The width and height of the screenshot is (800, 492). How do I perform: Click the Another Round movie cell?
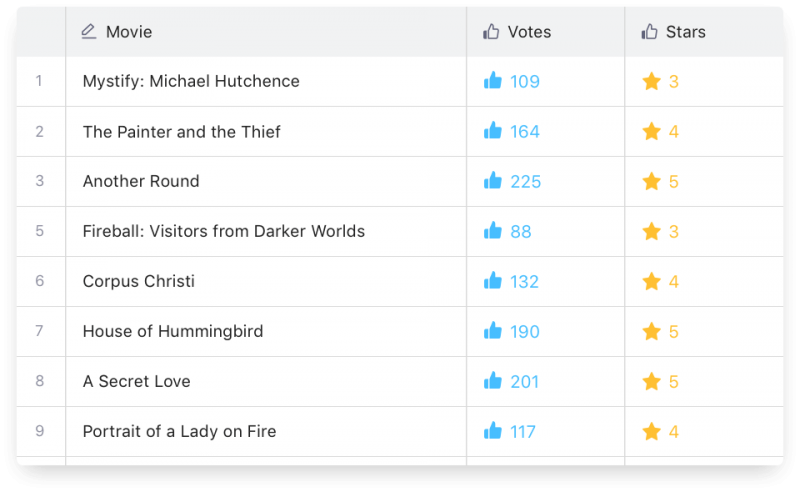pos(141,181)
